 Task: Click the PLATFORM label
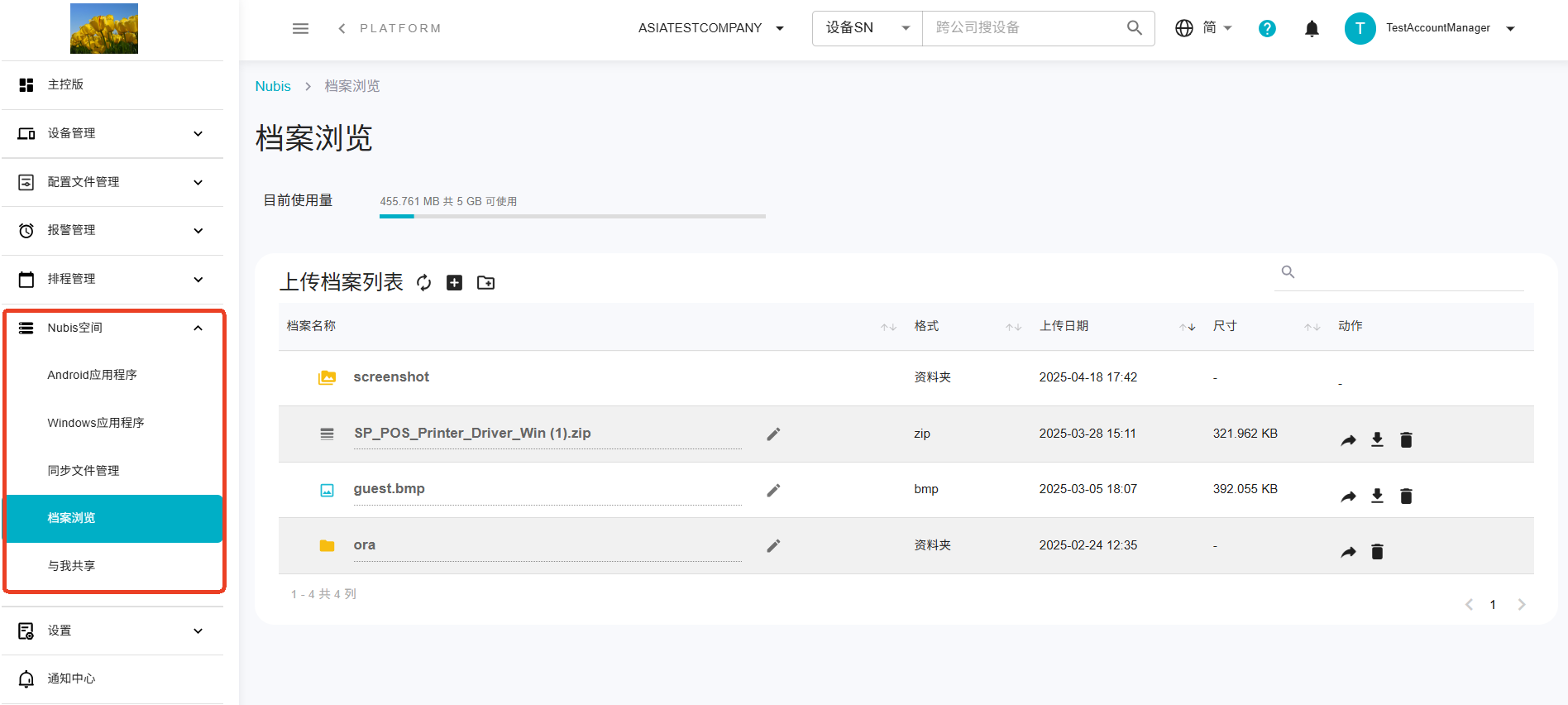[x=400, y=28]
